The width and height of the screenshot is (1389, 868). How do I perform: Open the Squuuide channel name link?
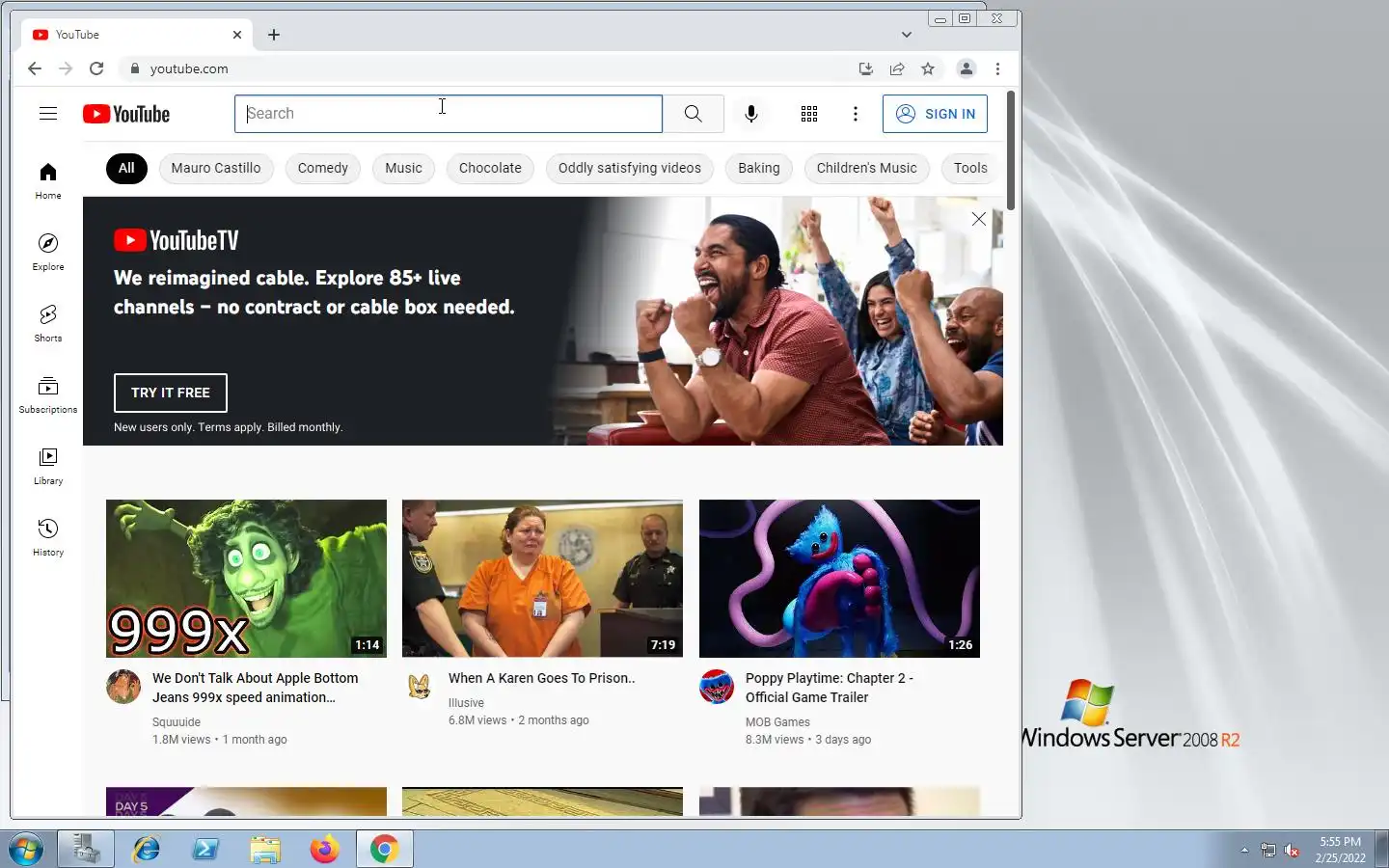[177, 721]
